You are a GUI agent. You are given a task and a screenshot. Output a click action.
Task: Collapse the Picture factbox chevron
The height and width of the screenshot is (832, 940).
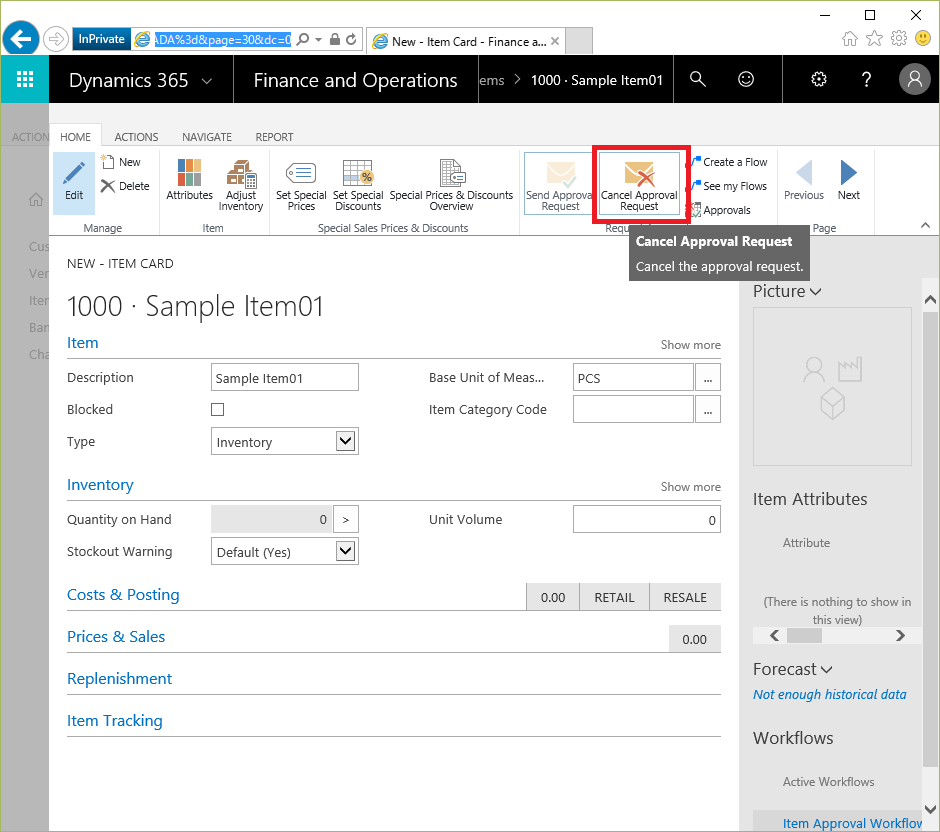tap(815, 292)
